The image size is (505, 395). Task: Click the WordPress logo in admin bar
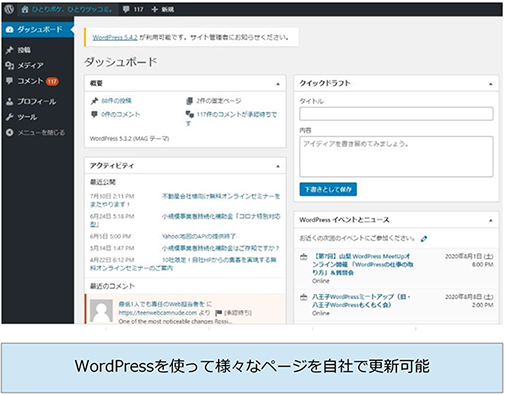9,9
